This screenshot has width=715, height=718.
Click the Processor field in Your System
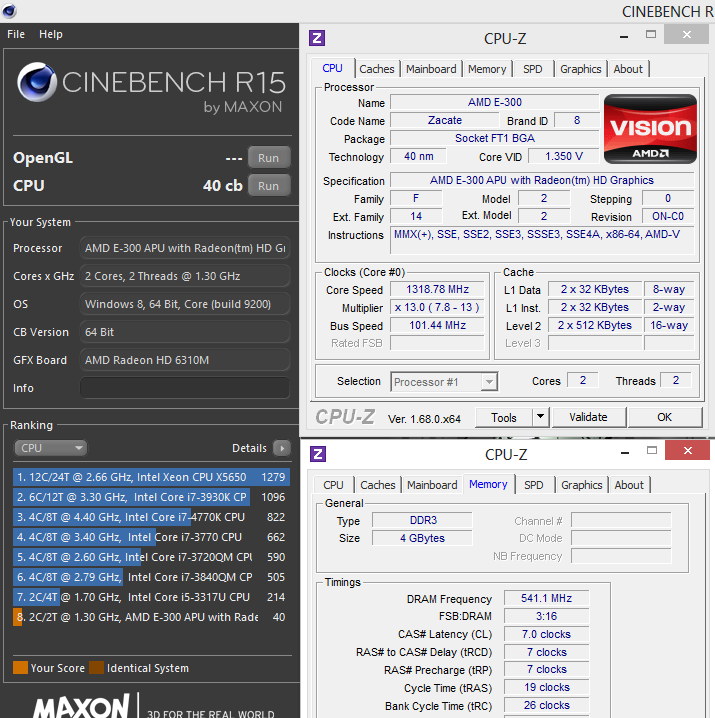pyautogui.click(x=185, y=248)
